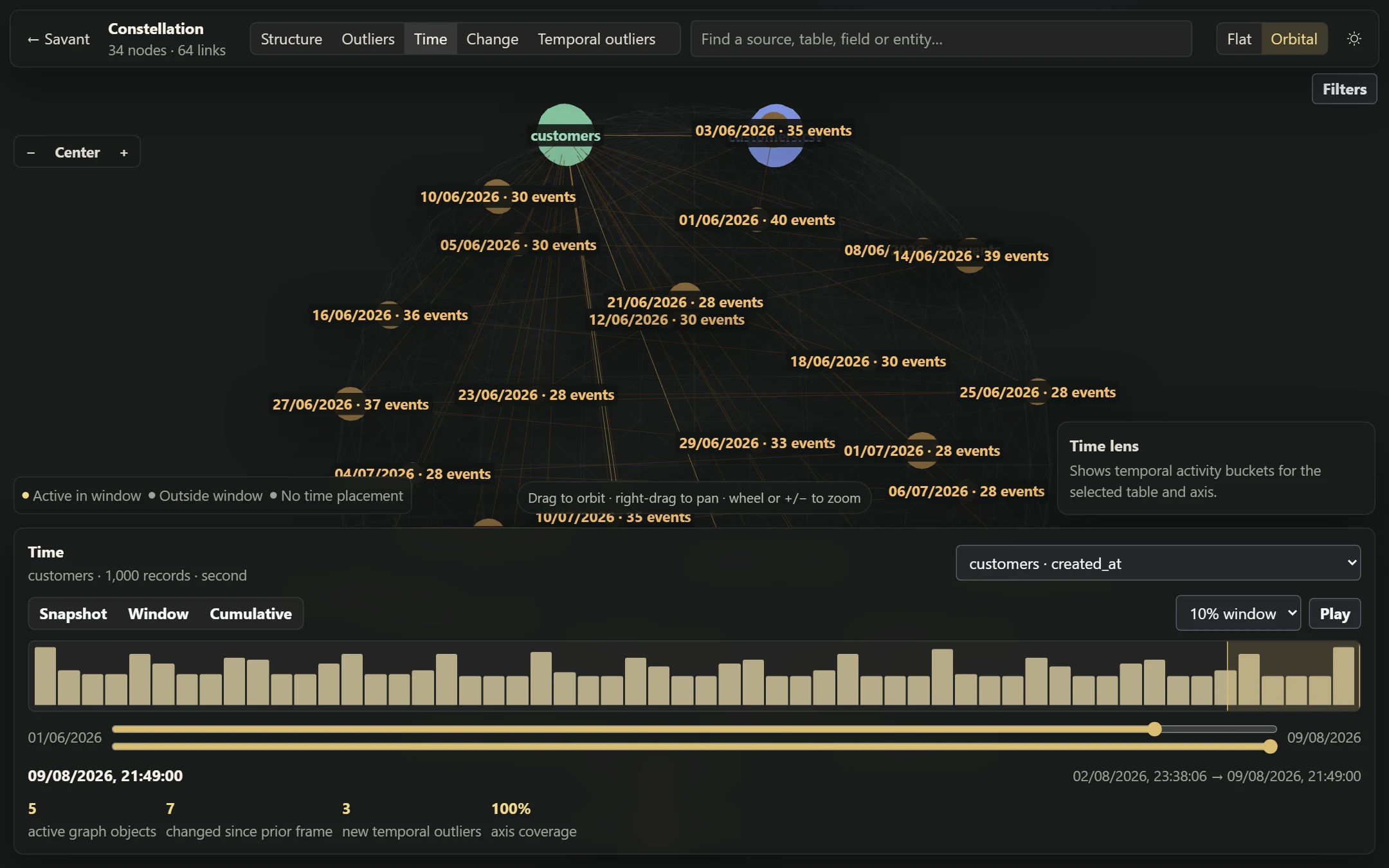This screenshot has width=1389, height=868.
Task: Click the Center view button
Action: pos(77,152)
